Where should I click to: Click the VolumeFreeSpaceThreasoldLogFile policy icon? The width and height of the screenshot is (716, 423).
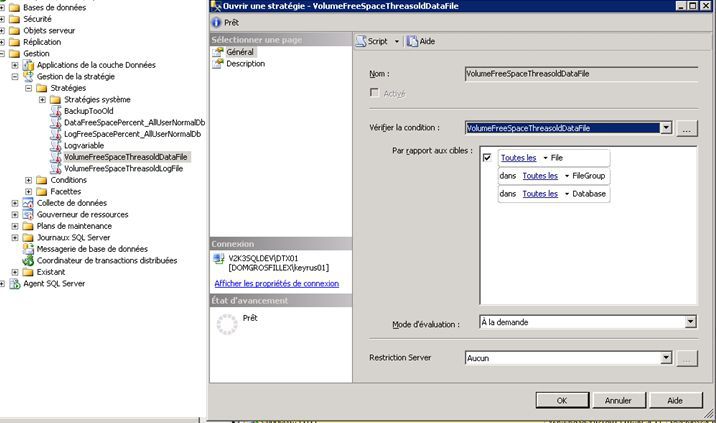56,169
